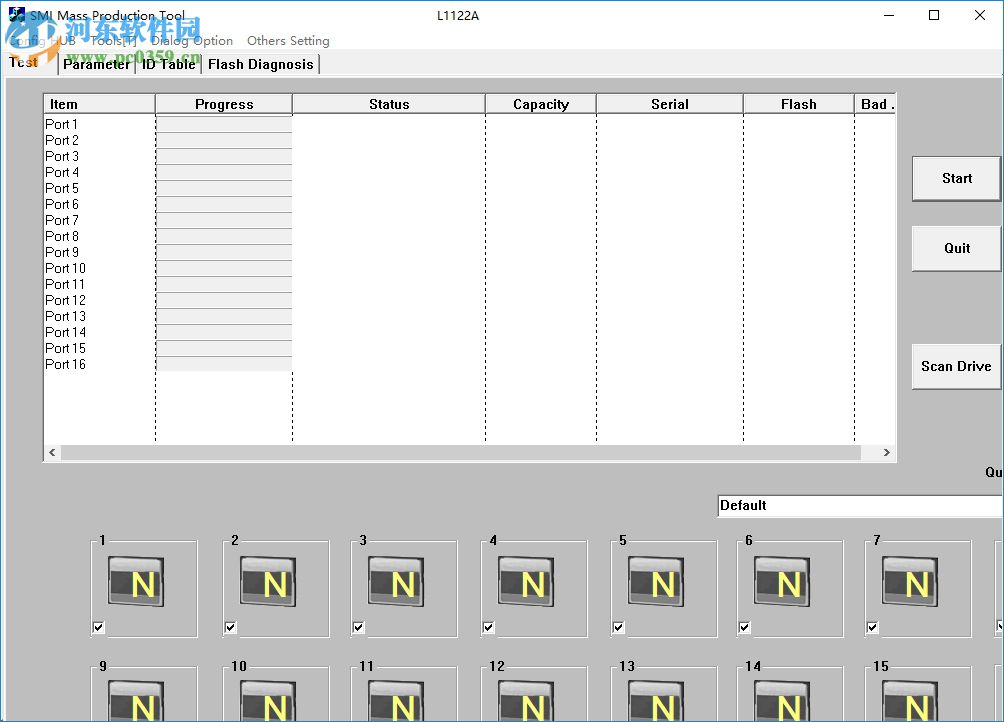Click the Port 16 progress bar
The image size is (1004, 722).
click(x=224, y=364)
